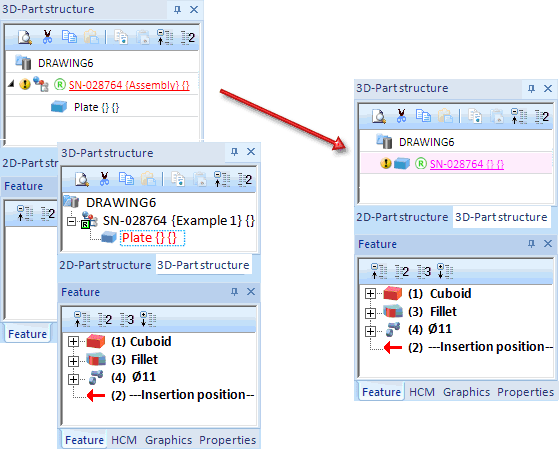Expand (3) Fillet in middle Feature panel
Image resolution: width=559 pixels, height=449 pixels.
(x=73, y=361)
